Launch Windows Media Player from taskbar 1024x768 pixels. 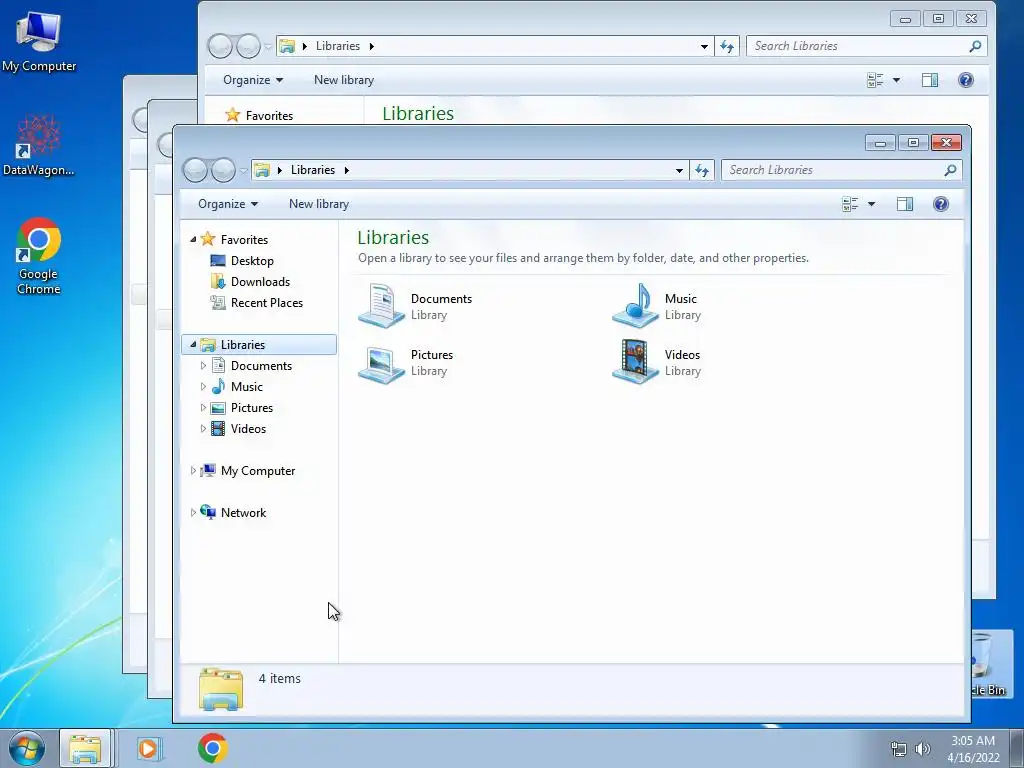tap(148, 748)
